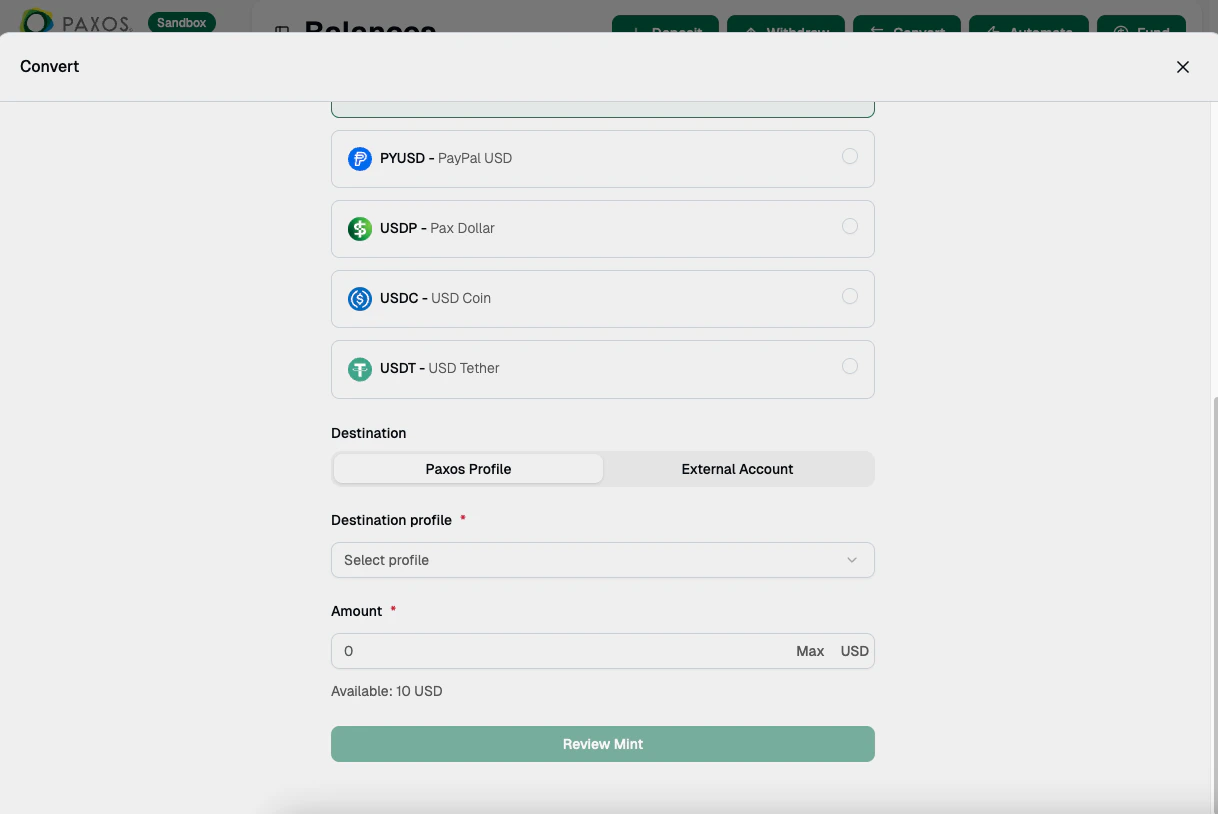1218x814 pixels.
Task: Click the Review Mint button
Action: (x=602, y=744)
